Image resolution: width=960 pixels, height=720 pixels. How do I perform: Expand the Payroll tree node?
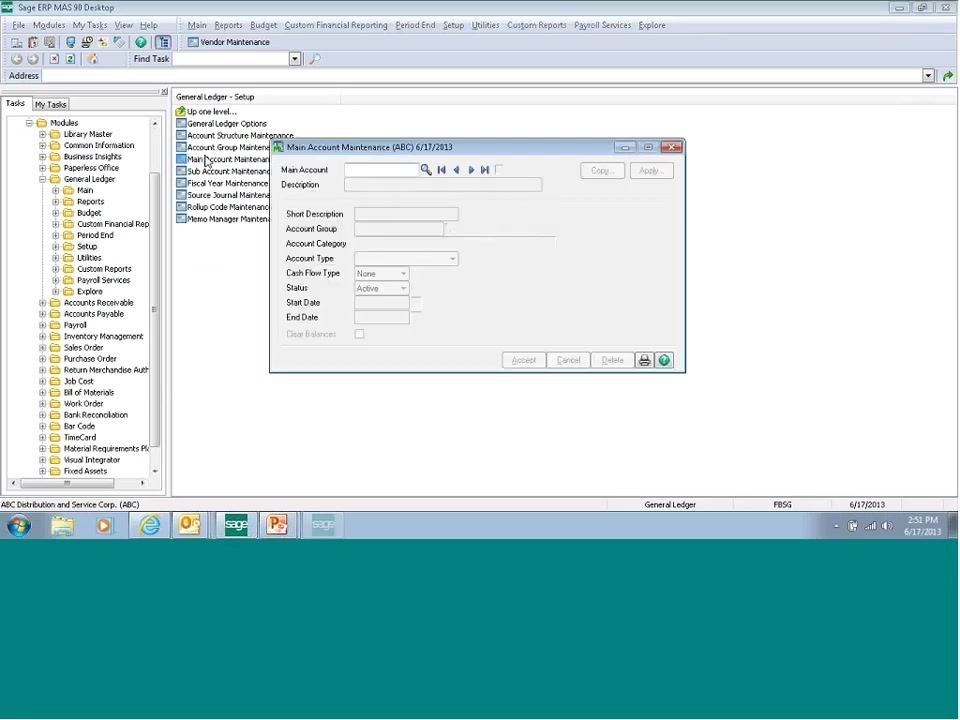[42, 326]
